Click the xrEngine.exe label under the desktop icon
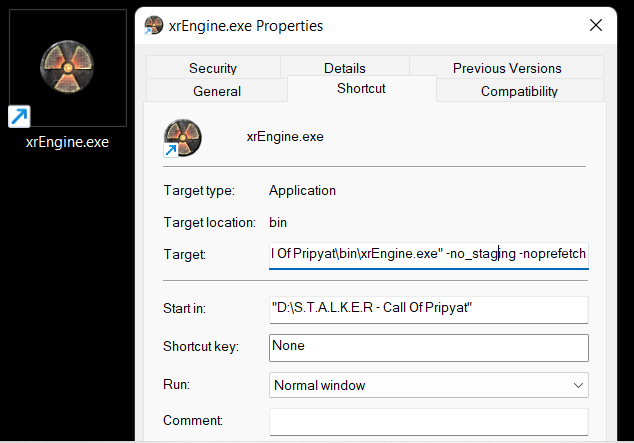634x443 pixels. pos(67,142)
